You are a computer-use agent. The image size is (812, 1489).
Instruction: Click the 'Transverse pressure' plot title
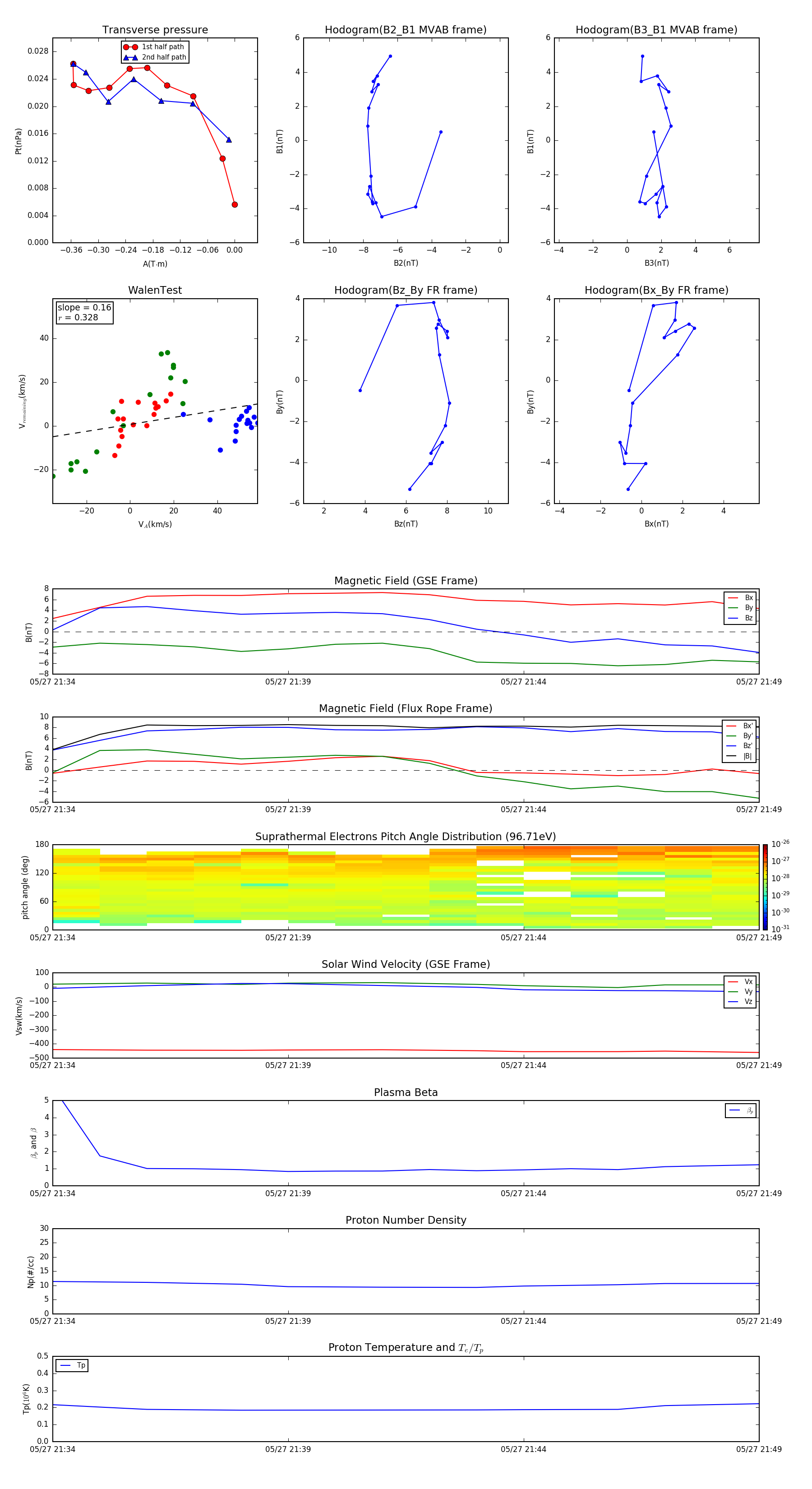155,30
